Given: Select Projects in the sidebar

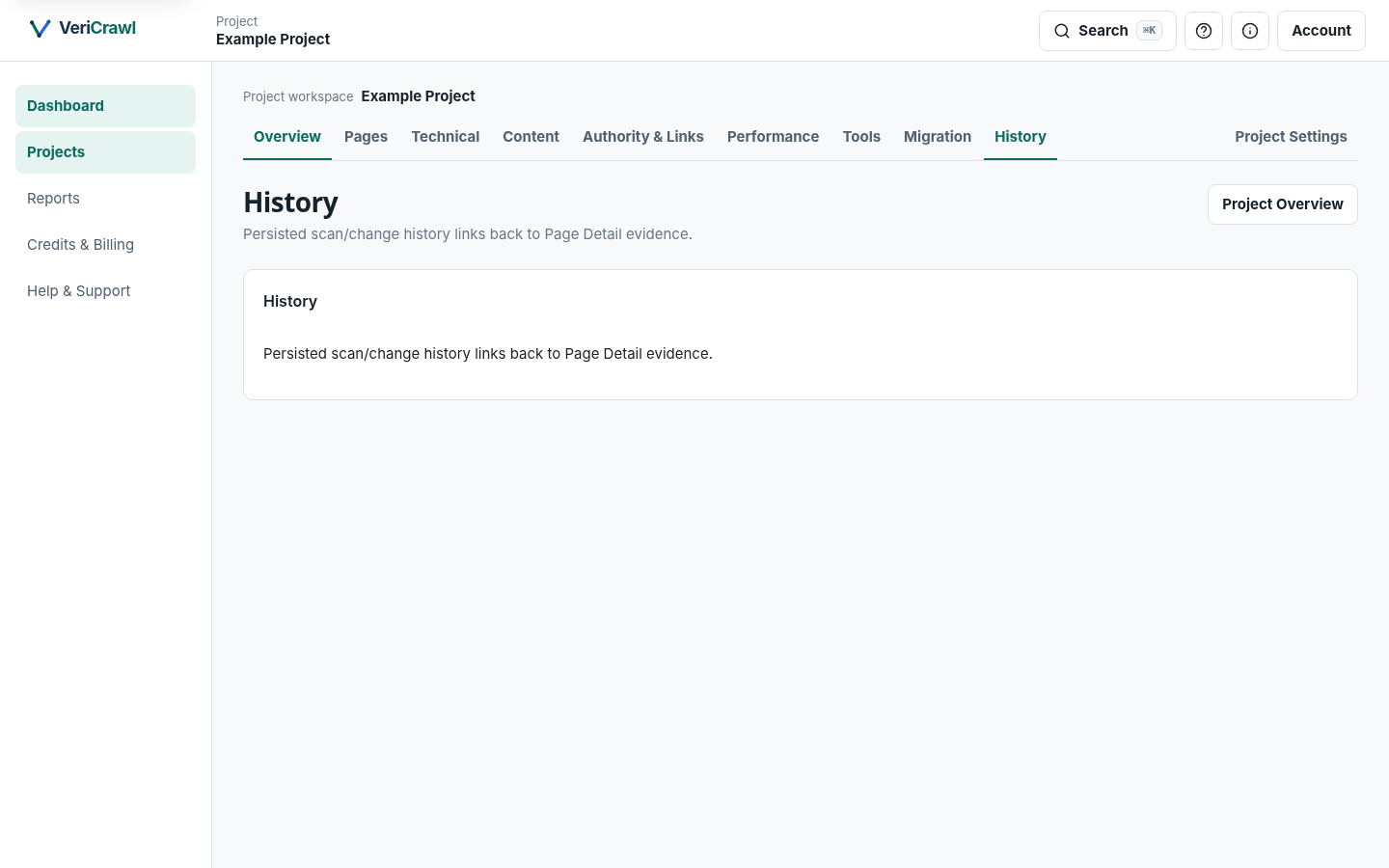Looking at the screenshot, I should click(x=105, y=152).
